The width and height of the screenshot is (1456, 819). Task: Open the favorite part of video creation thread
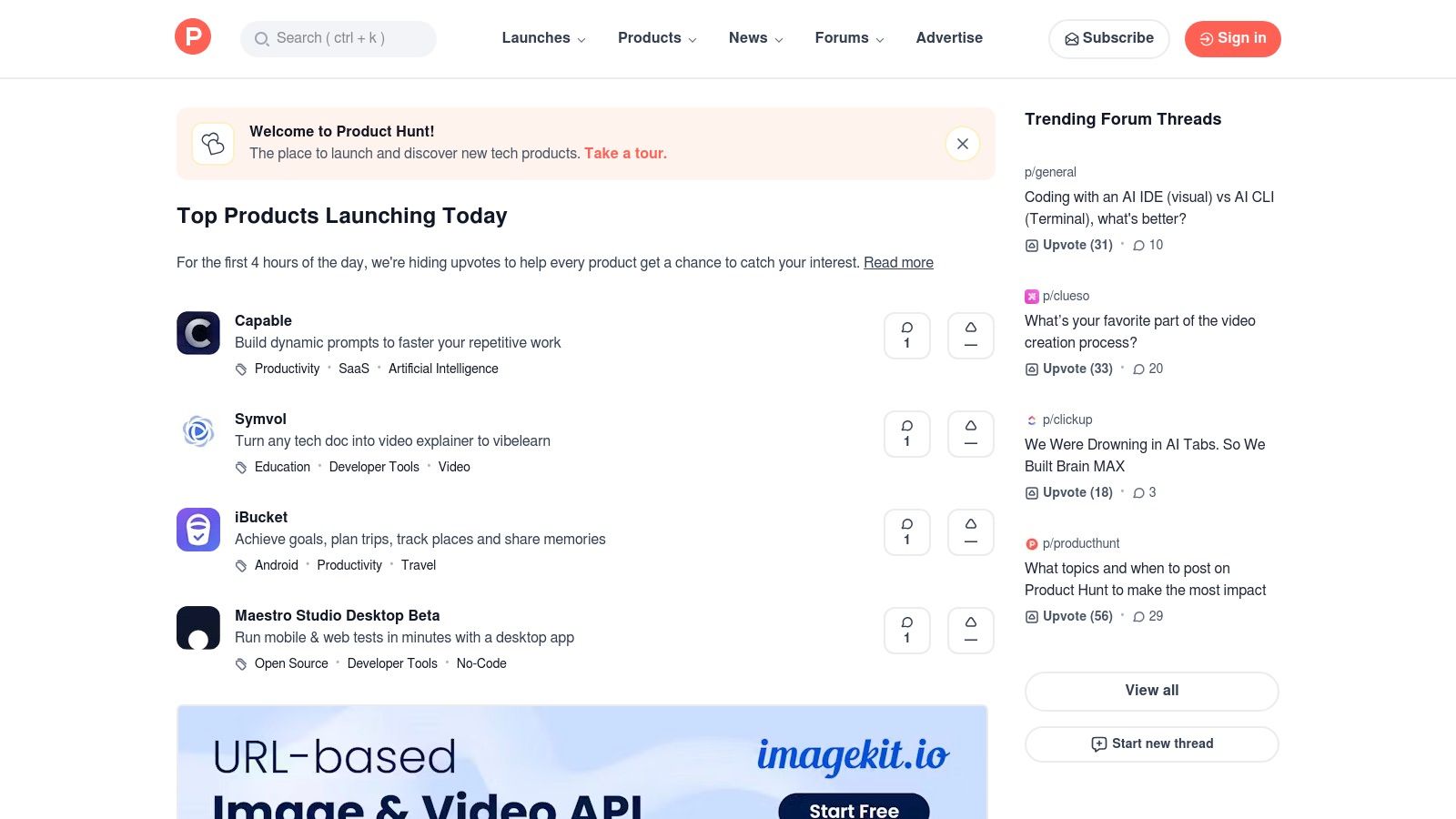[1140, 331]
